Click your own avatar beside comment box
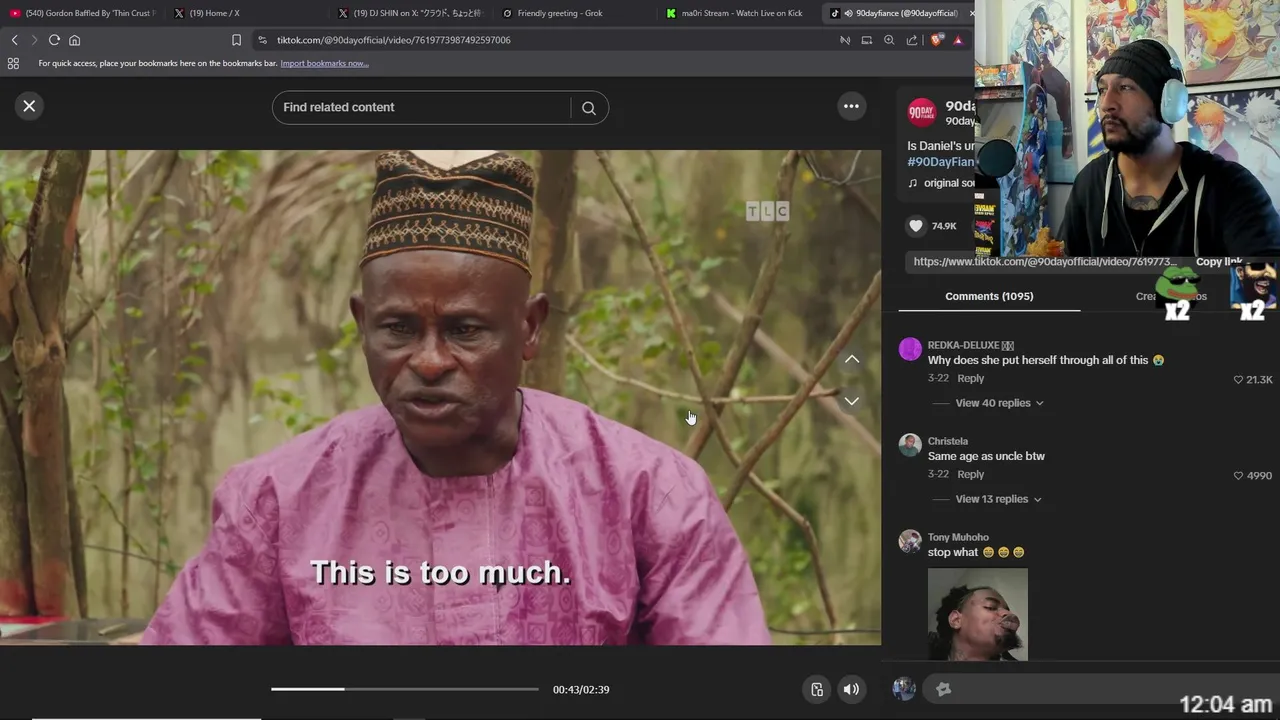 tap(904, 689)
